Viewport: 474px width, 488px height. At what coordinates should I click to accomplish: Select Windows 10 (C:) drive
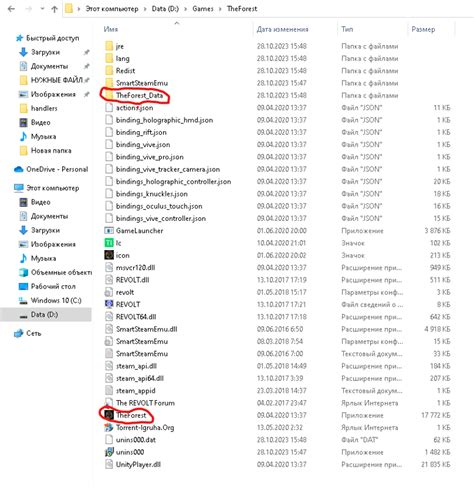(x=56, y=300)
